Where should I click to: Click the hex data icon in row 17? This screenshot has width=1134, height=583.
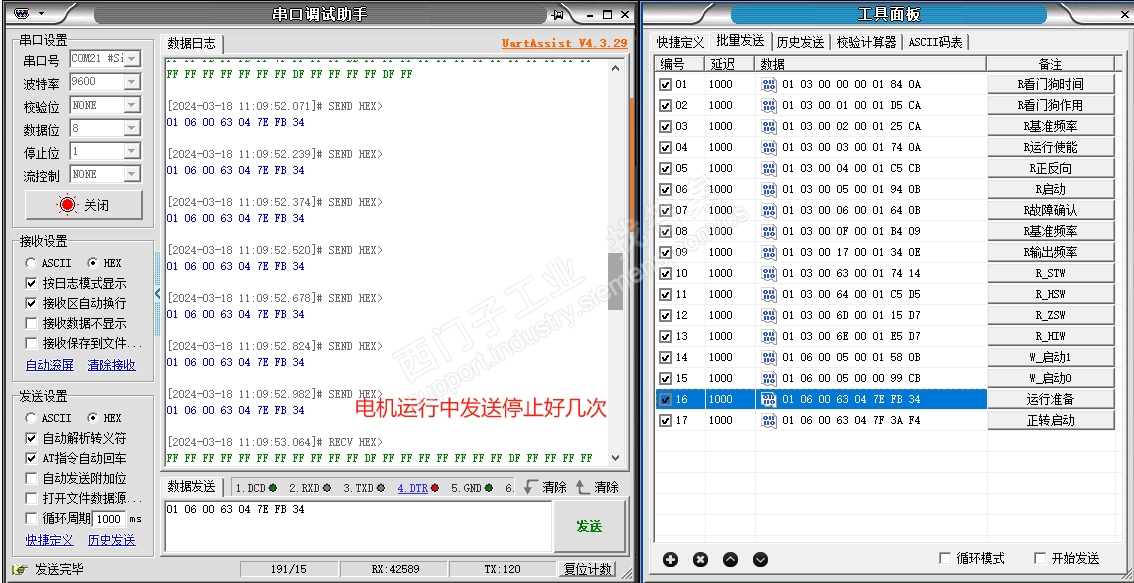coord(769,420)
